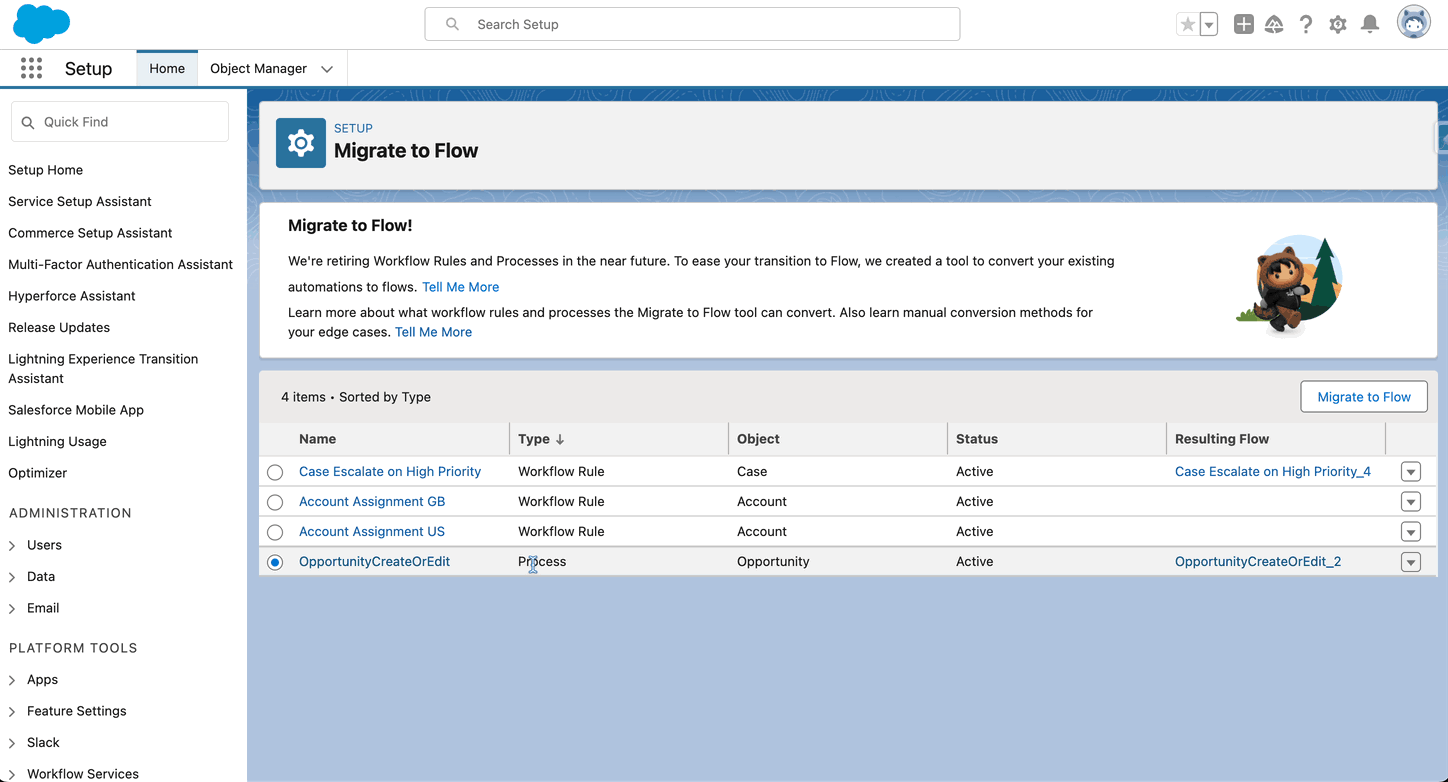Image resolution: width=1448 pixels, height=782 pixels.
Task: Click inside the Quick Find search box
Action: [x=120, y=121]
